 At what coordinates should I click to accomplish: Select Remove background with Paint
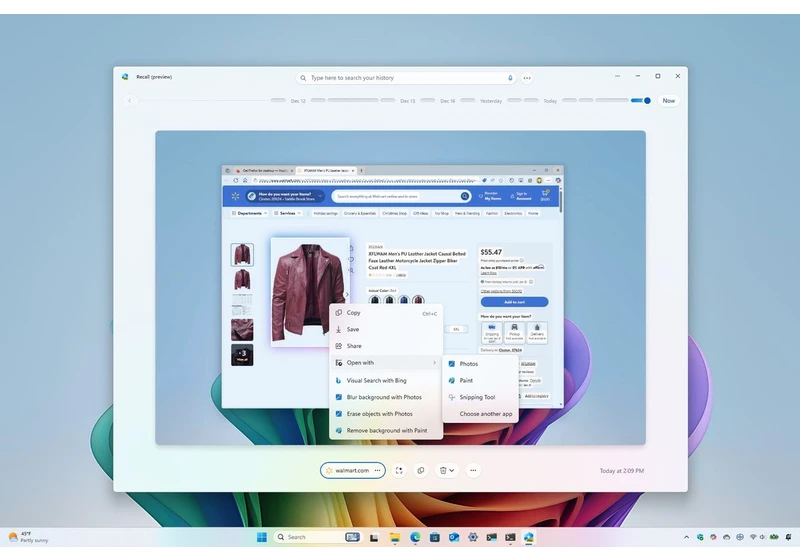click(386, 430)
